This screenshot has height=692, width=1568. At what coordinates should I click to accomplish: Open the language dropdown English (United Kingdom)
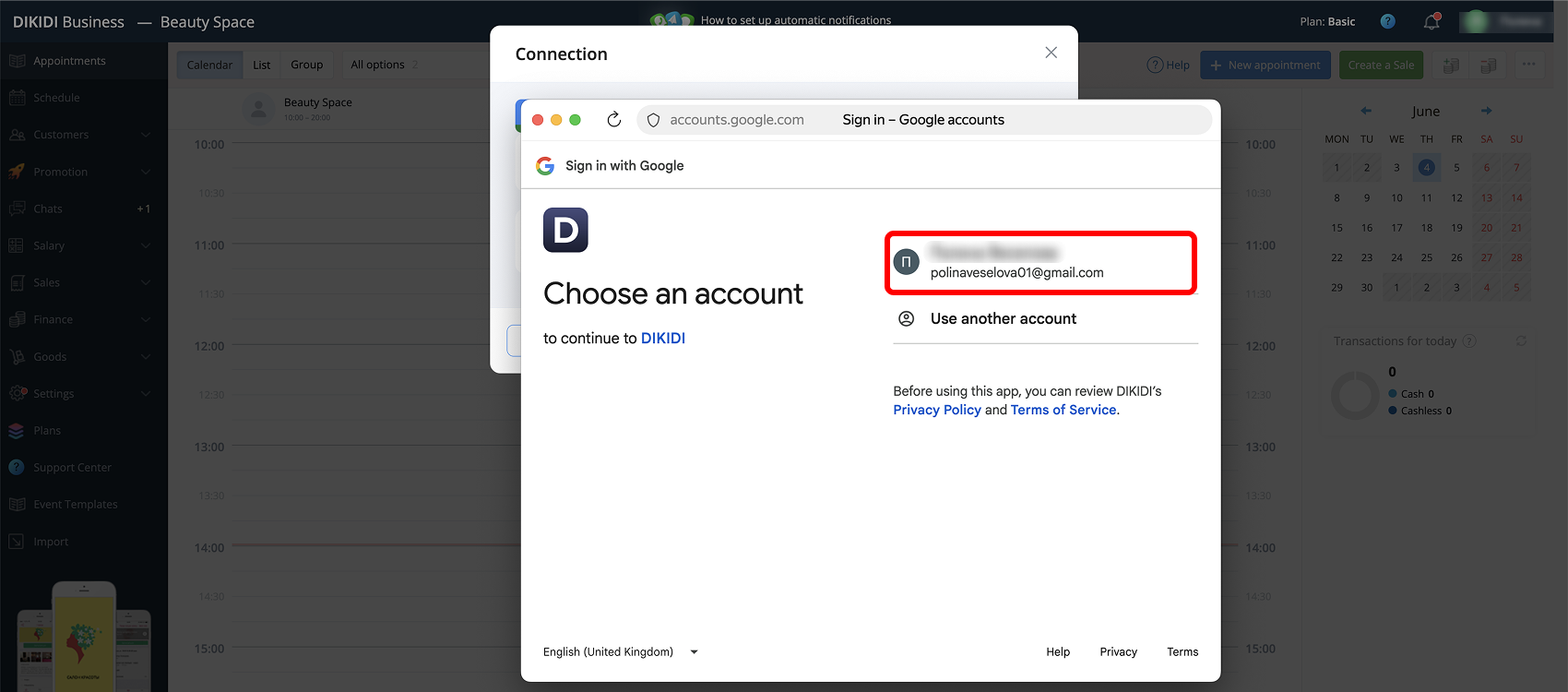point(620,651)
